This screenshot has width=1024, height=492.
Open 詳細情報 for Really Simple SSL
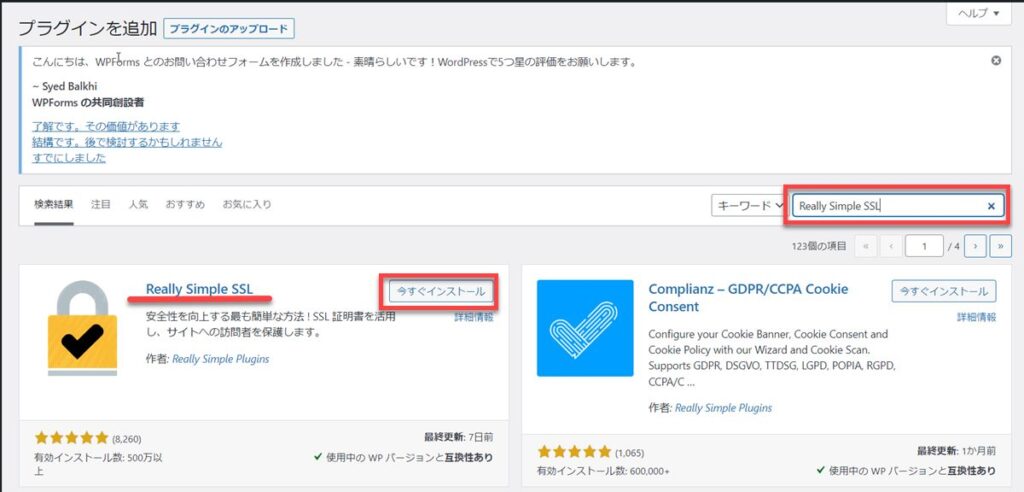pos(474,317)
